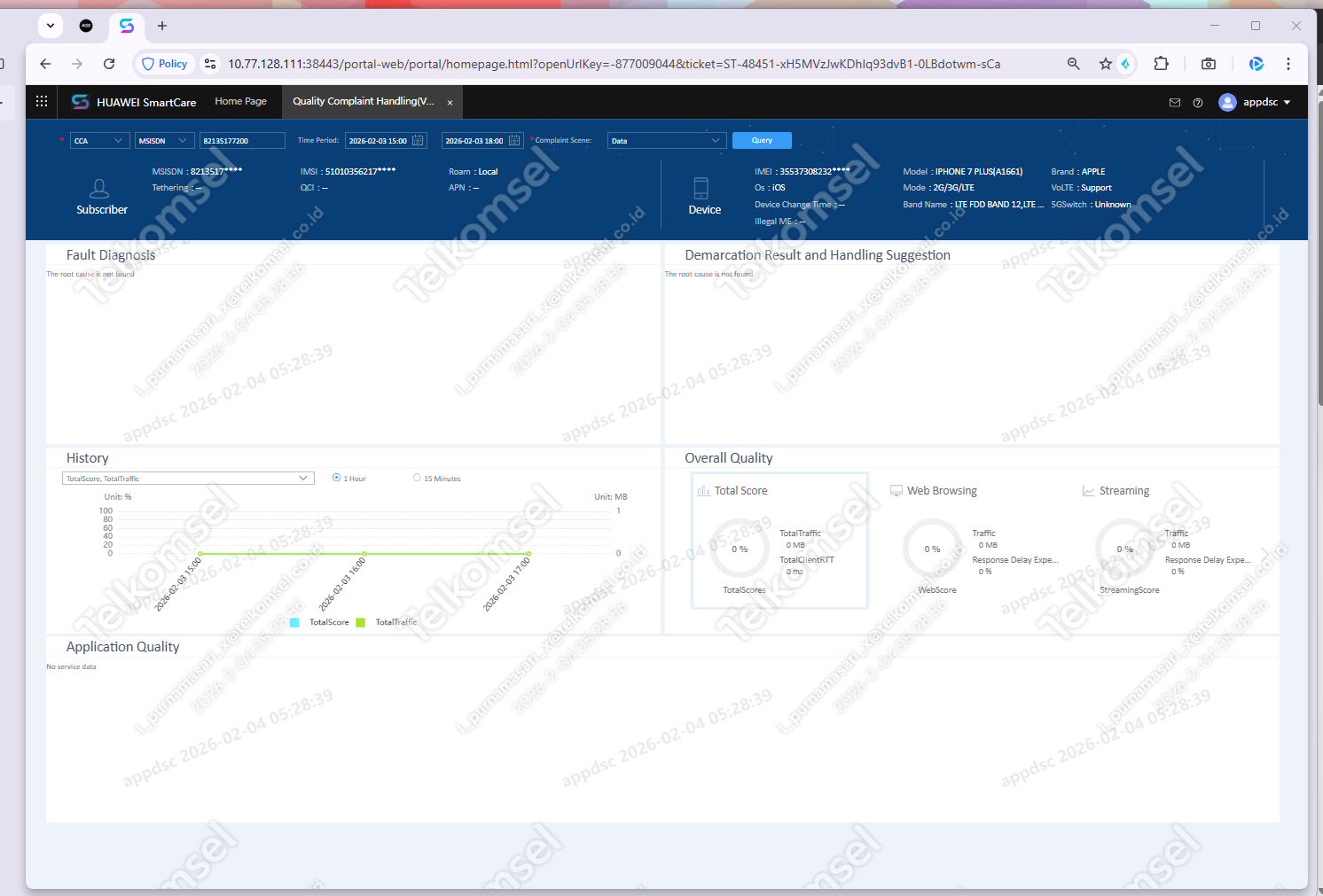Viewport: 1323px width, 896px height.
Task: Click the start time period field
Action: click(387, 140)
